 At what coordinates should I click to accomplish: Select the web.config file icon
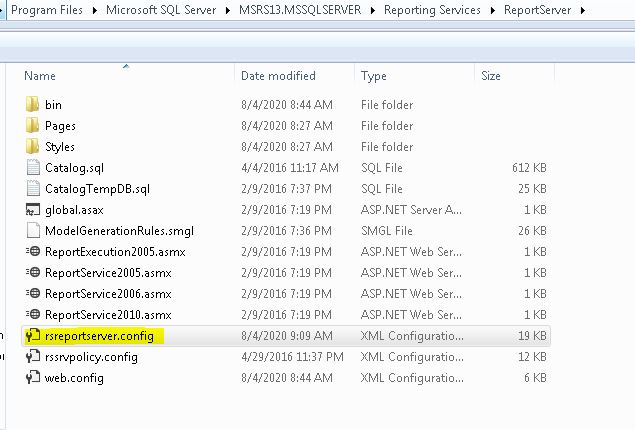tap(32, 378)
